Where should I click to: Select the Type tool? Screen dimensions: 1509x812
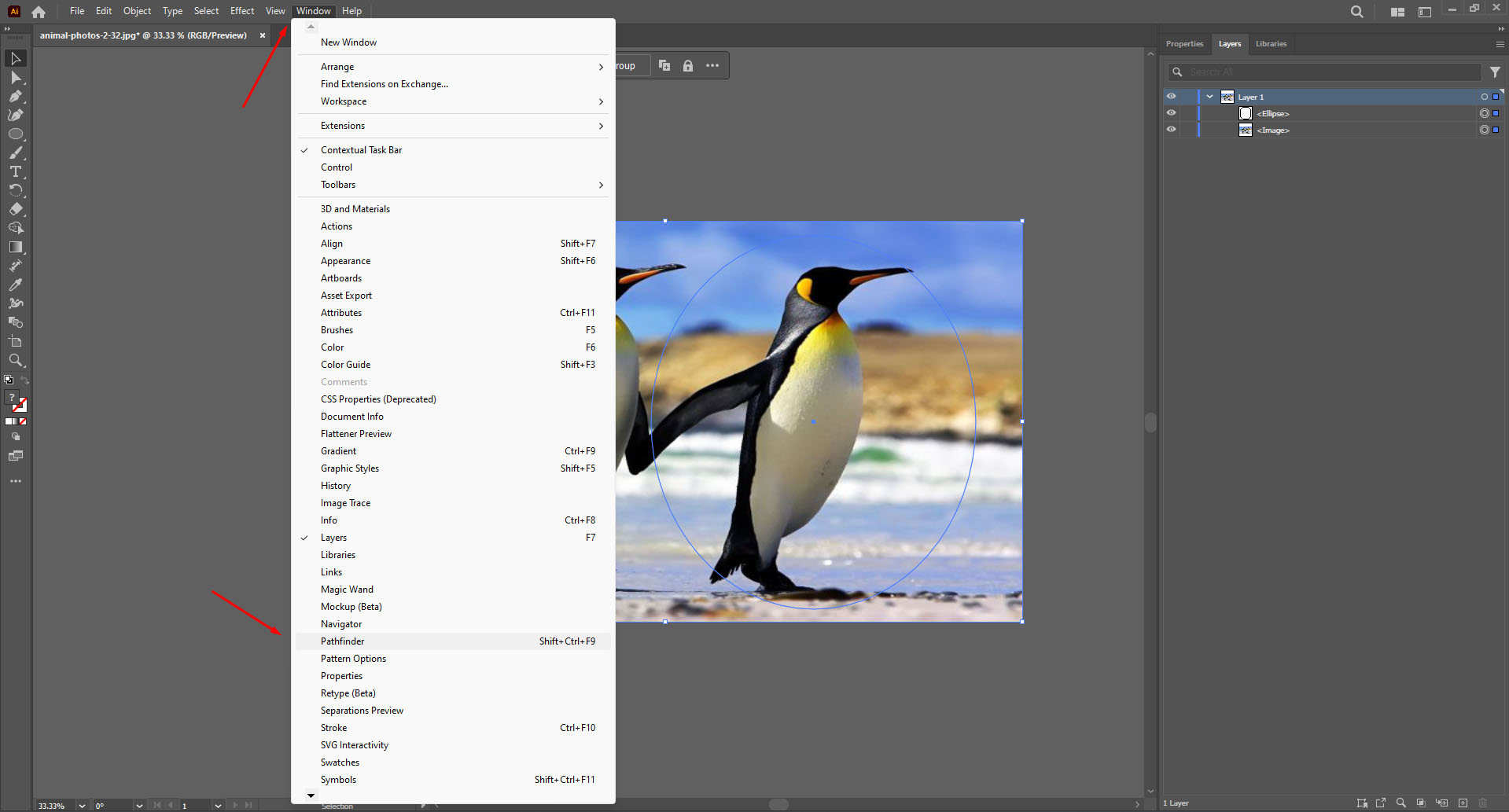(x=16, y=172)
